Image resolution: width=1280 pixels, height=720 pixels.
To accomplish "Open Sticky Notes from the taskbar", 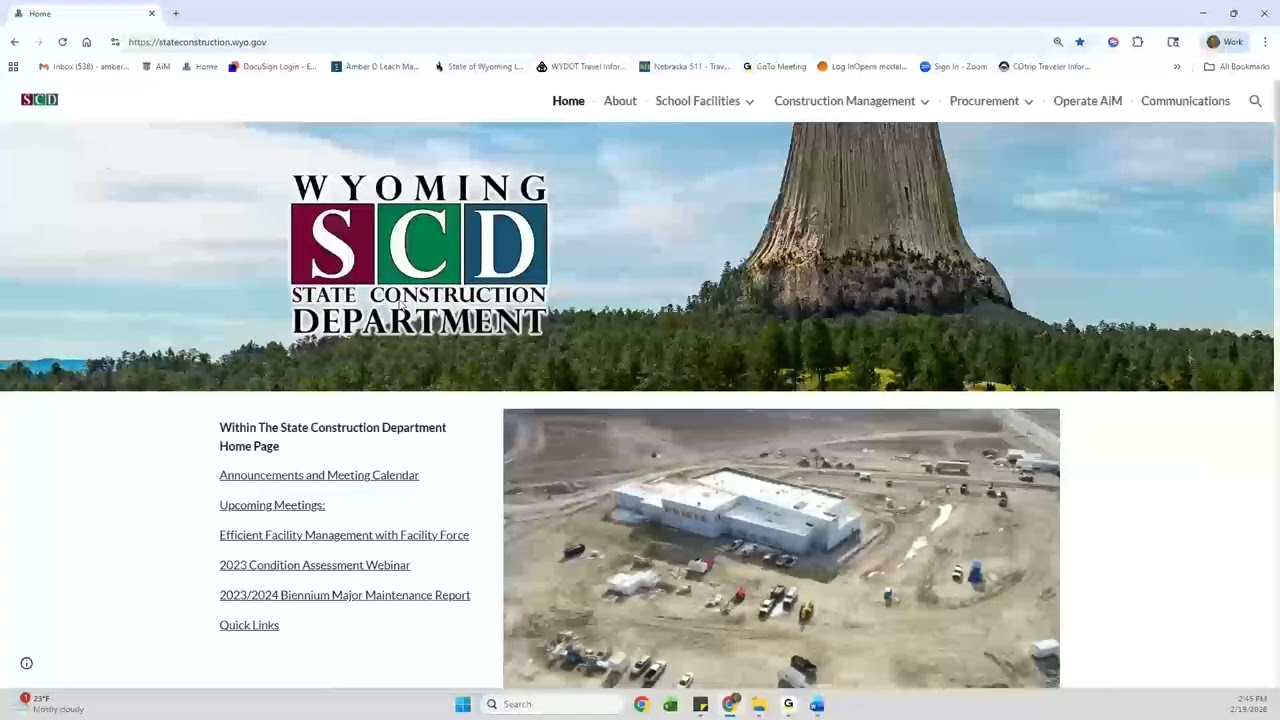I will [x=700, y=704].
